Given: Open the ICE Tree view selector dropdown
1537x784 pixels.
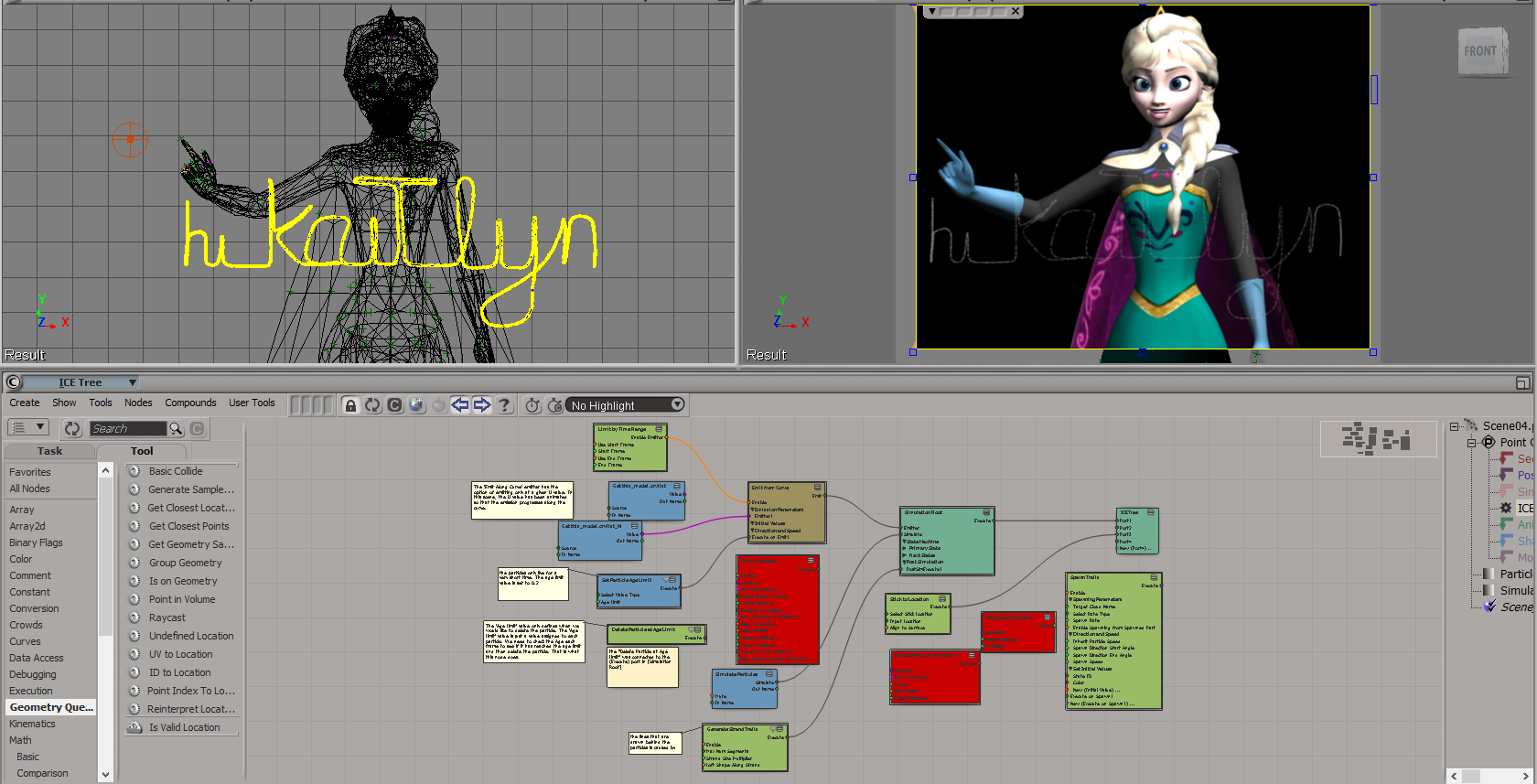Looking at the screenshot, I should (x=133, y=382).
